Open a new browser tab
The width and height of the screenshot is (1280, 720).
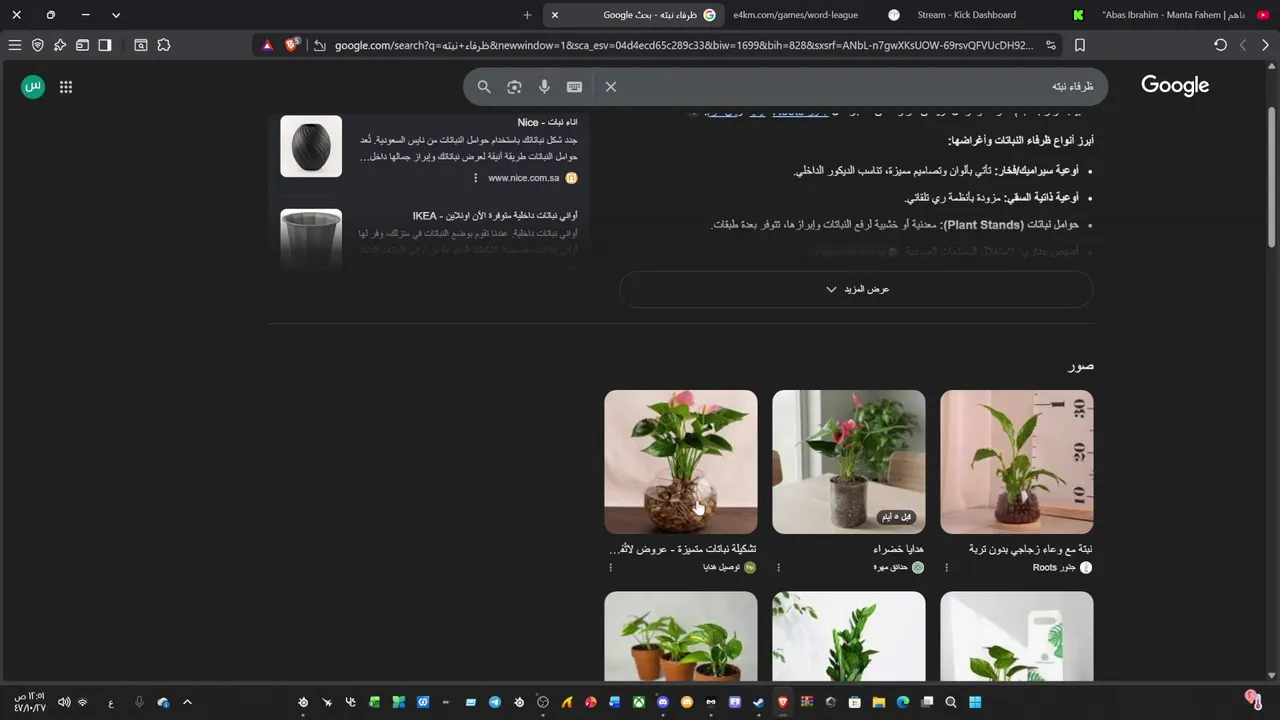point(527,15)
